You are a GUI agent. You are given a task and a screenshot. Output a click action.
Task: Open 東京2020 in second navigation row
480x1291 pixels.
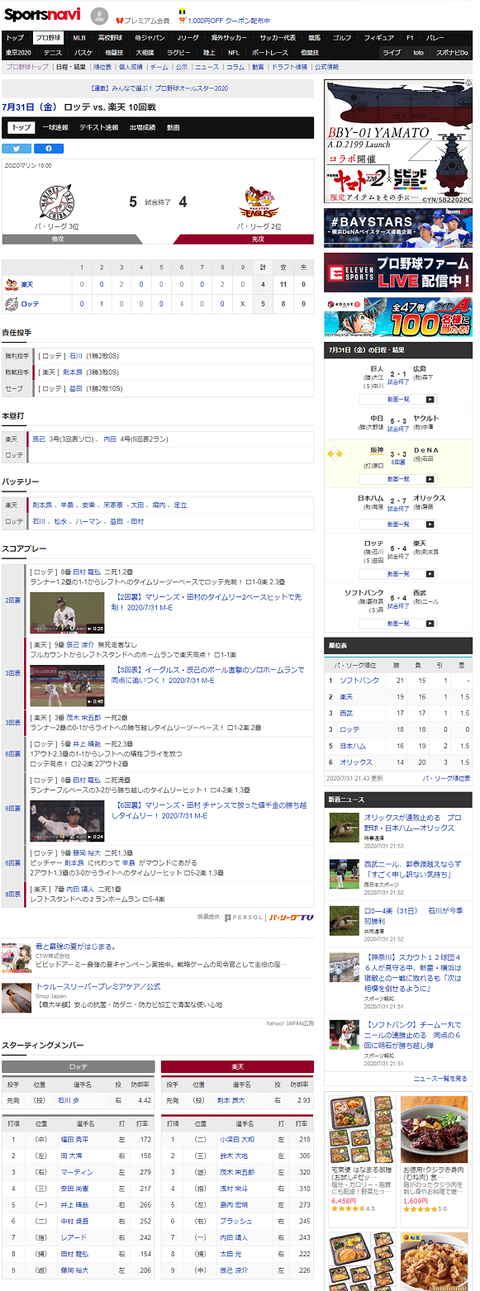click(x=19, y=51)
